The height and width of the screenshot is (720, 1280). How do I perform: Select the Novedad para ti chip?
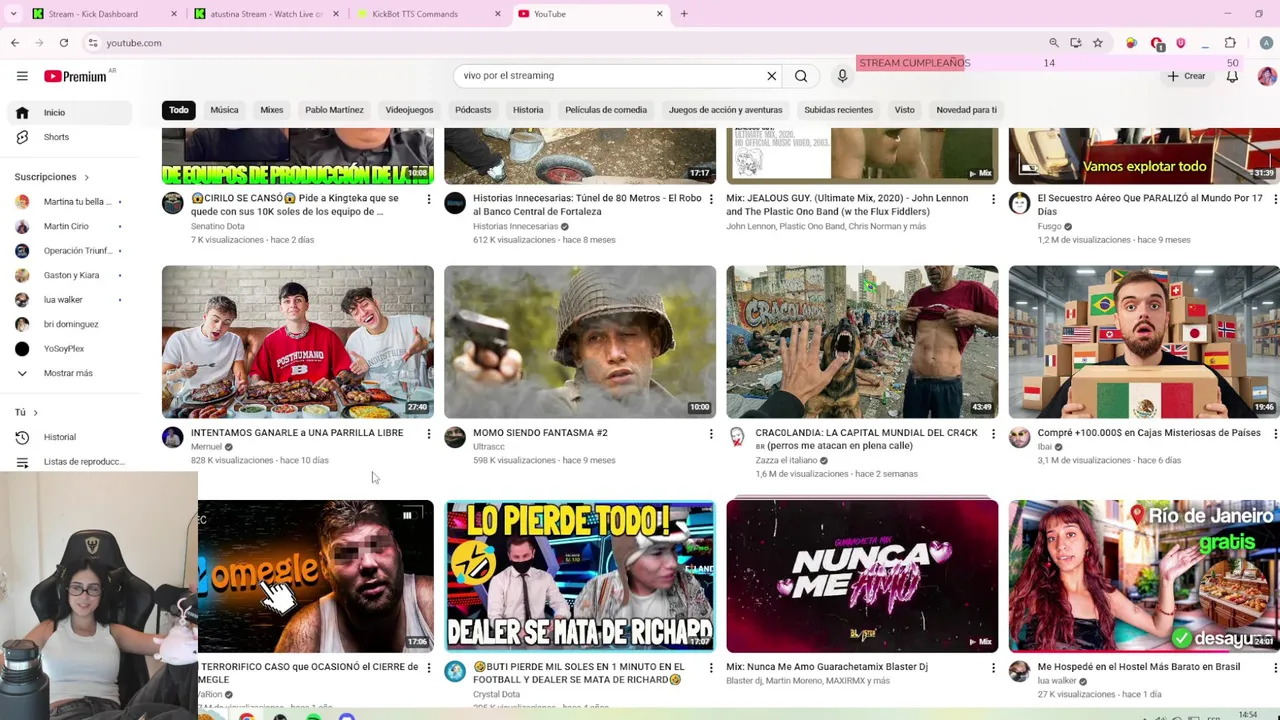pyautogui.click(x=966, y=110)
